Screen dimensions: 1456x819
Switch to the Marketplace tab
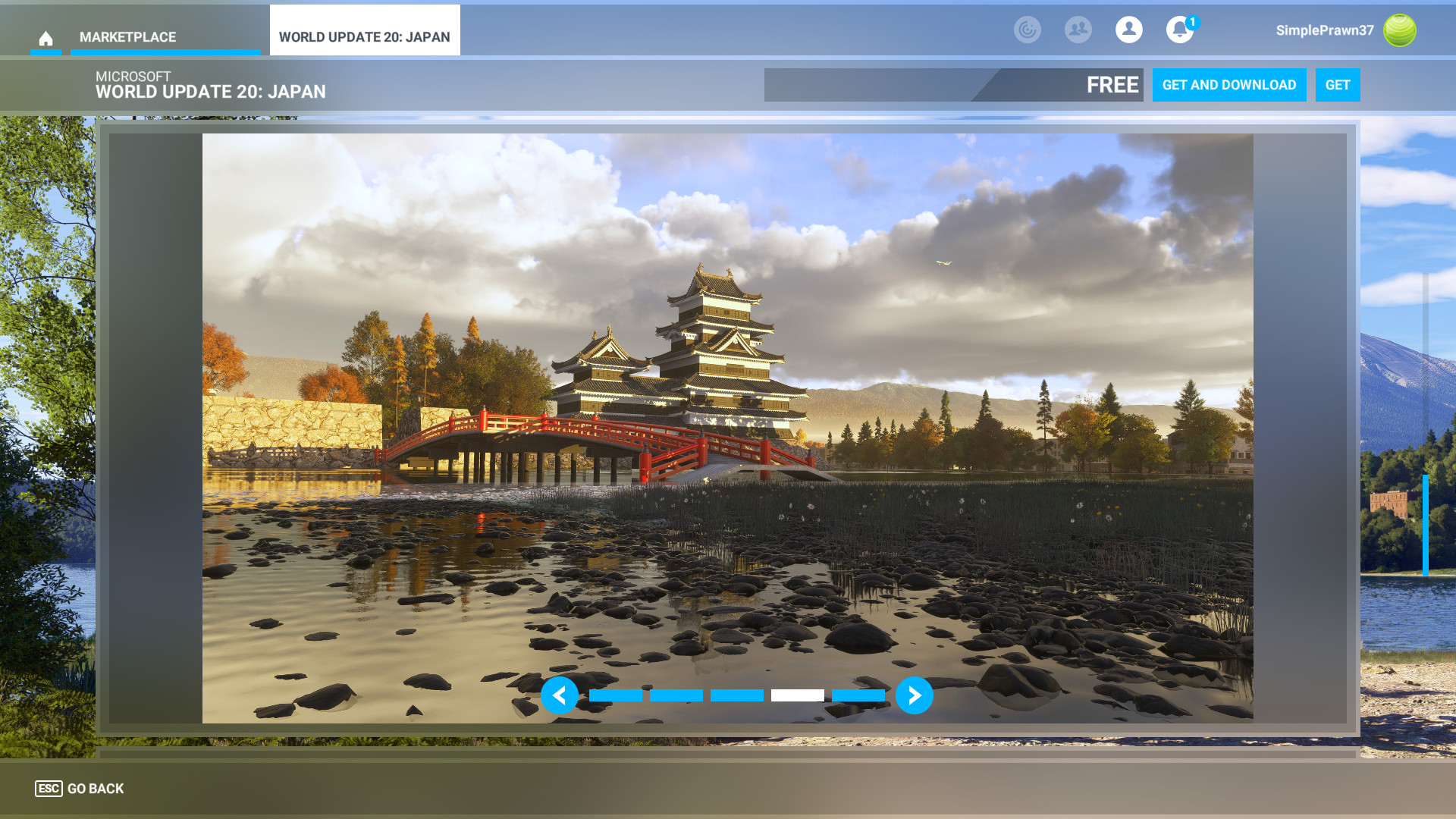click(127, 37)
